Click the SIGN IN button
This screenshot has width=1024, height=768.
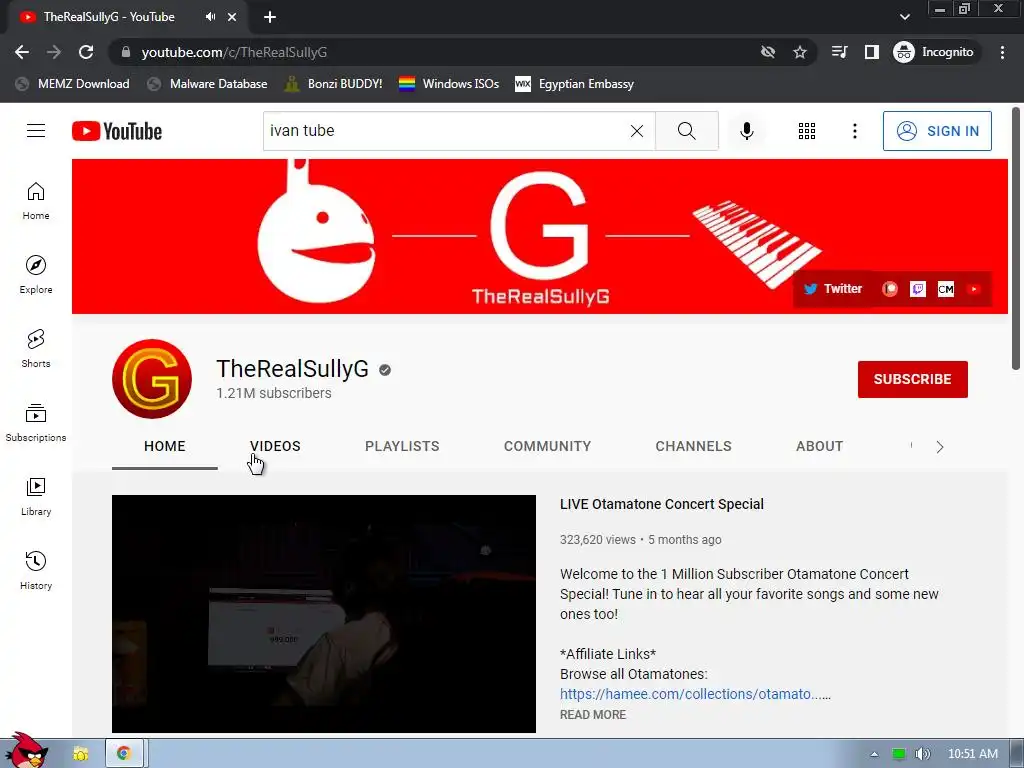[x=937, y=131]
